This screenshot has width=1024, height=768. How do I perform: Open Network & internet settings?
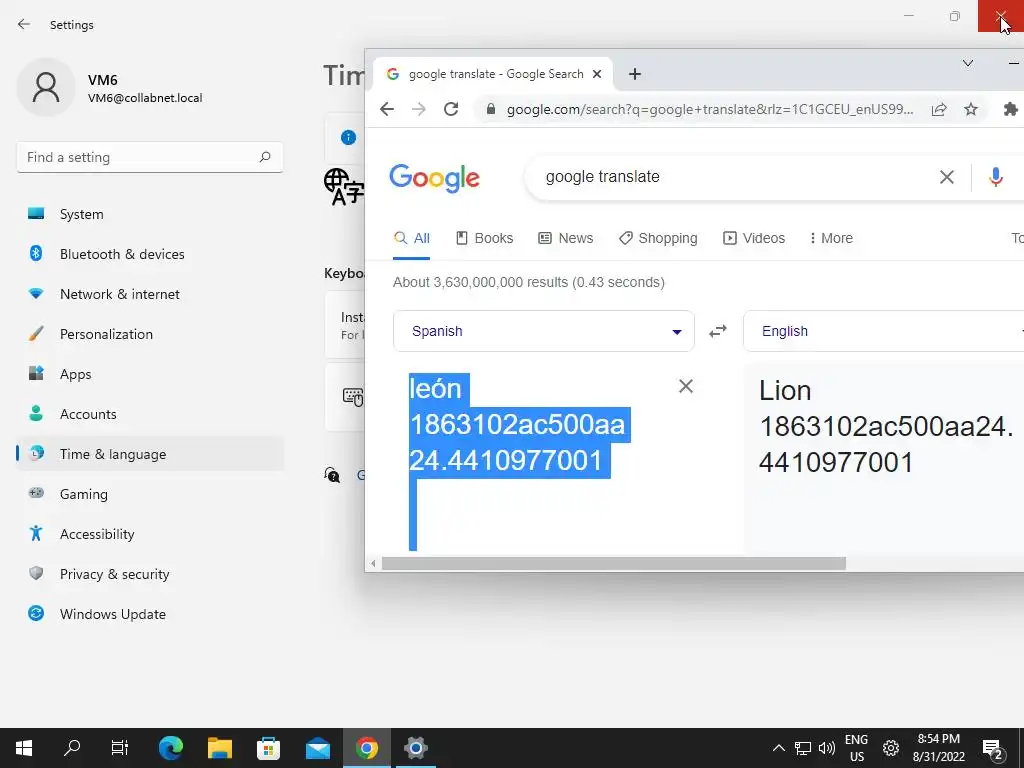pos(150,294)
